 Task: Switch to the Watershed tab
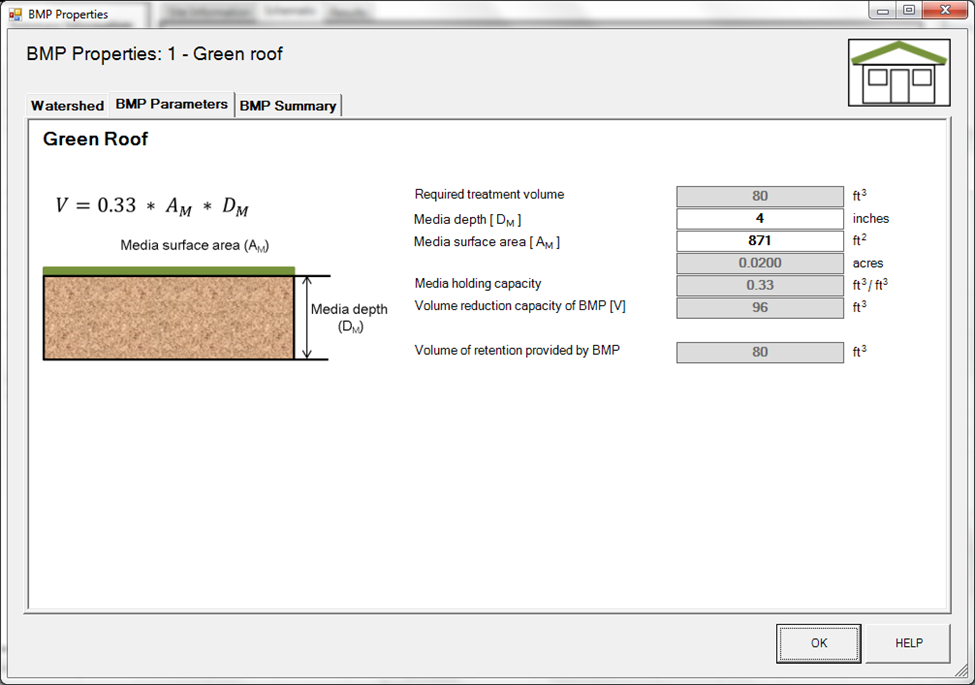(67, 106)
